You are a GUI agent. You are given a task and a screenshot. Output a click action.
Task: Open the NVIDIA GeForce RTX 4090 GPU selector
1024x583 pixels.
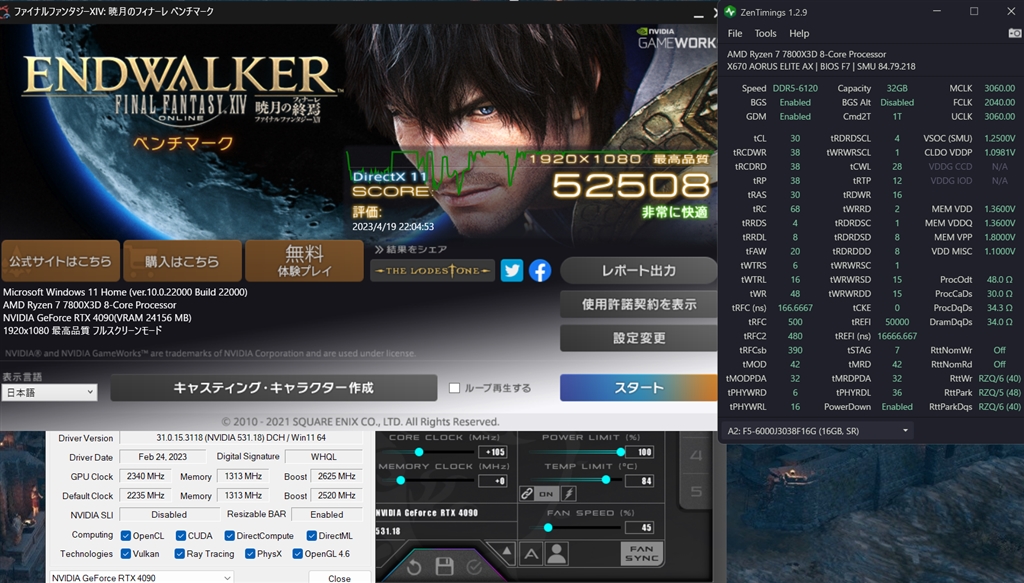tap(141, 578)
